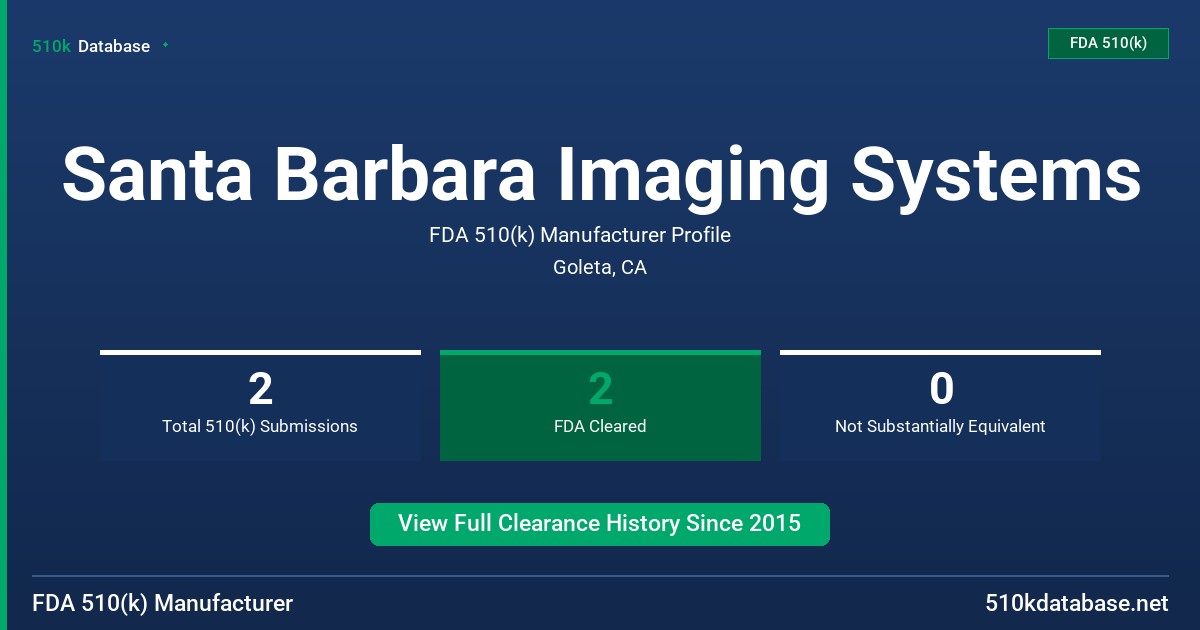Click the Goleta, CA location text

[600, 268]
